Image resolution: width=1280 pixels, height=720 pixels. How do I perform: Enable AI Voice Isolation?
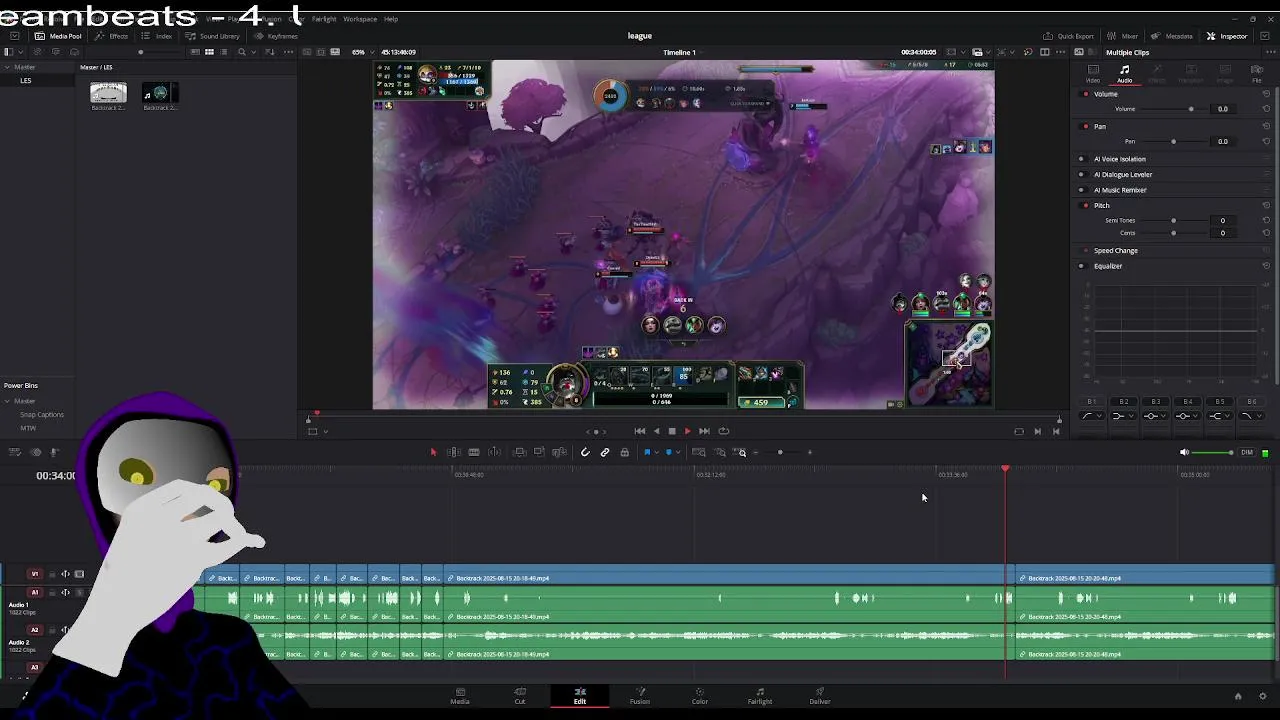[x=1081, y=159]
